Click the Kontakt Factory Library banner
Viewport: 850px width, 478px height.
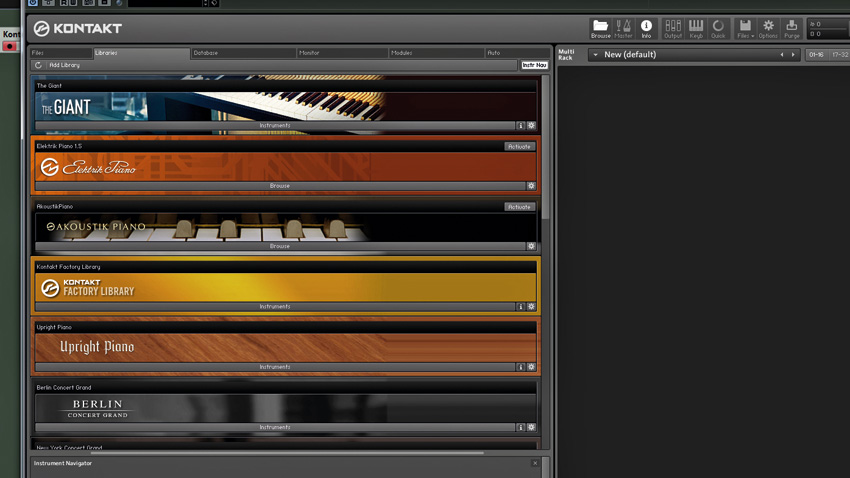coord(286,287)
